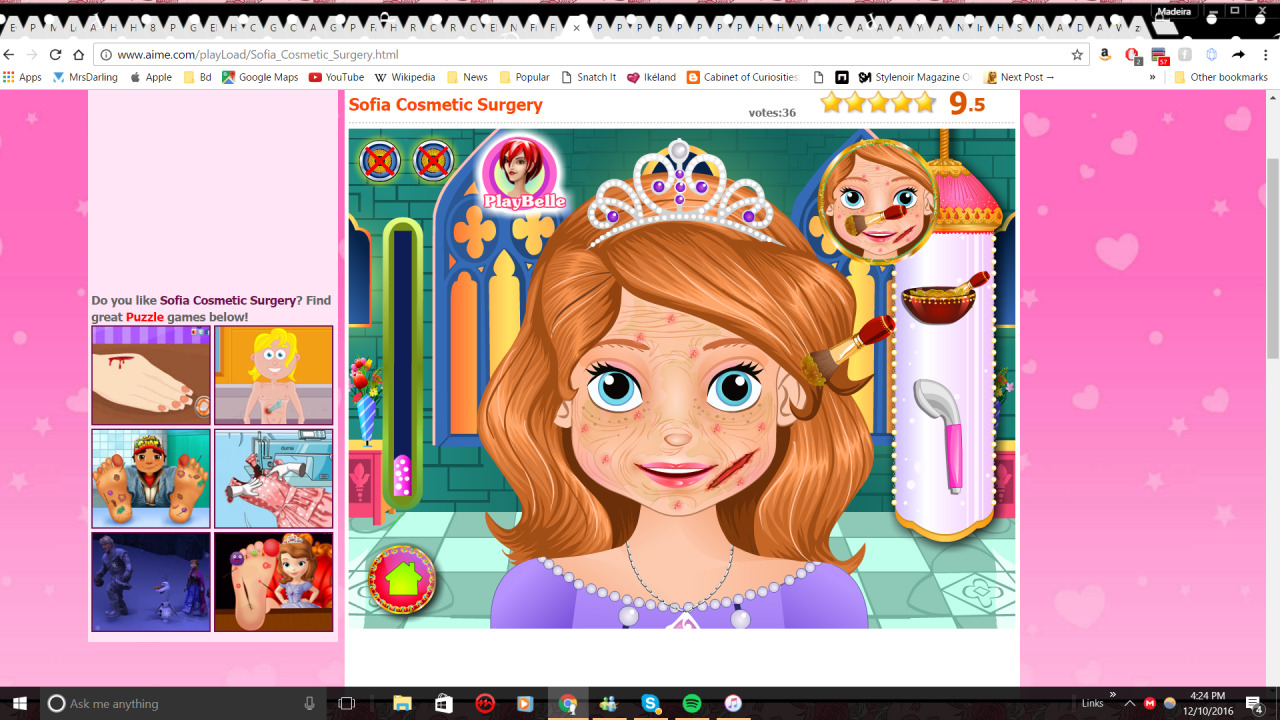This screenshot has width=1280, height=720.
Task: Expand the News bookmarks folder
Action: (467, 77)
